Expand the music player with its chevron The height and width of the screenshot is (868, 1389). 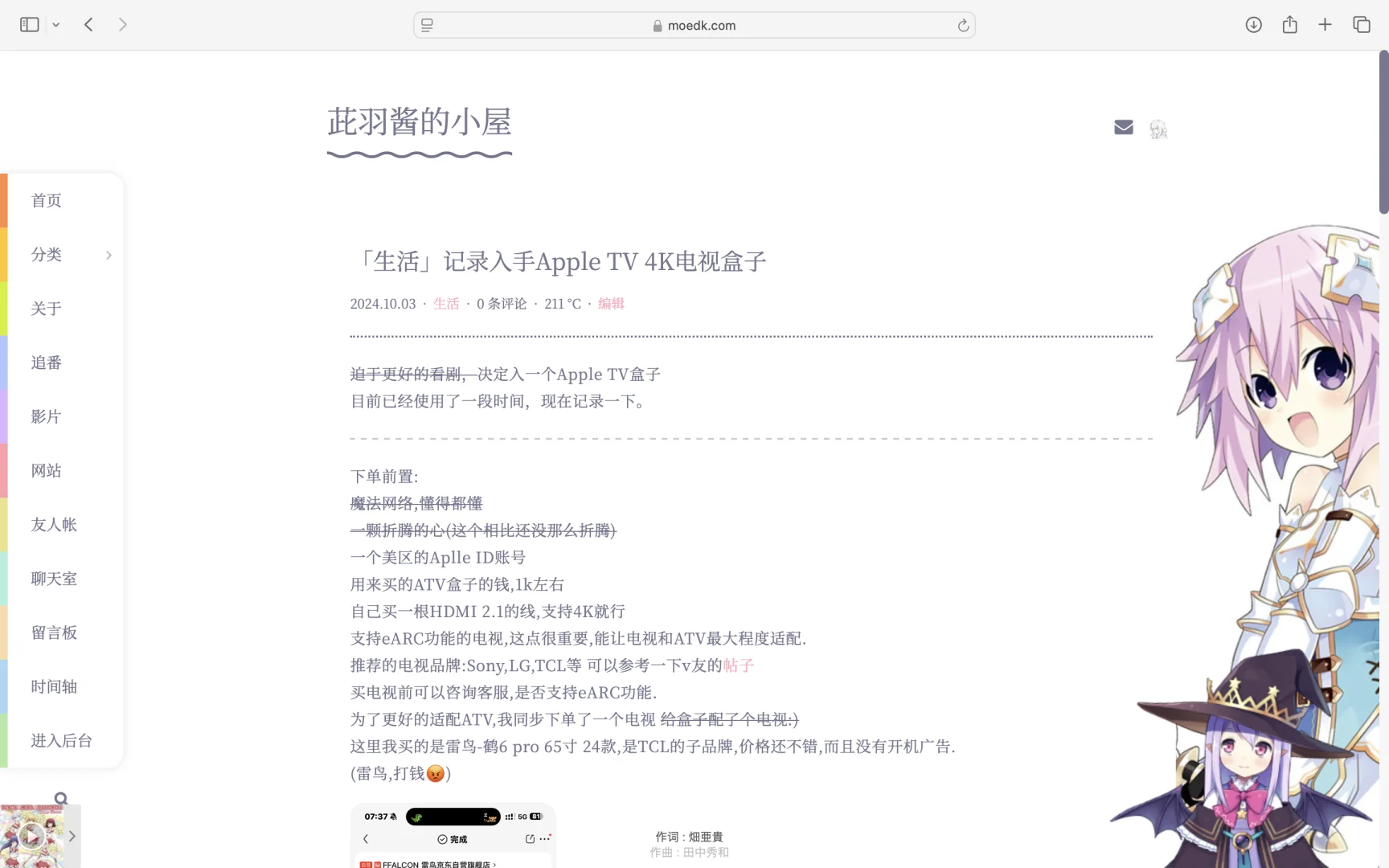[x=71, y=836]
